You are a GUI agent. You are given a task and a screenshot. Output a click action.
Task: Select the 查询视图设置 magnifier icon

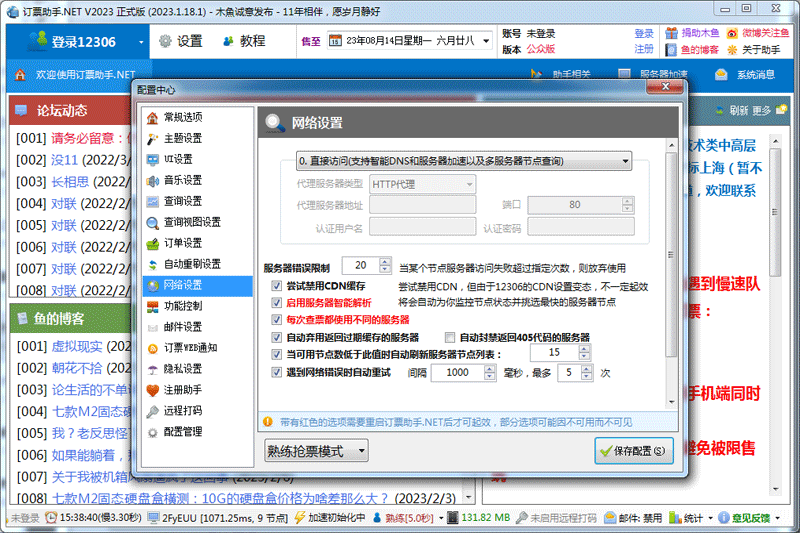point(153,222)
